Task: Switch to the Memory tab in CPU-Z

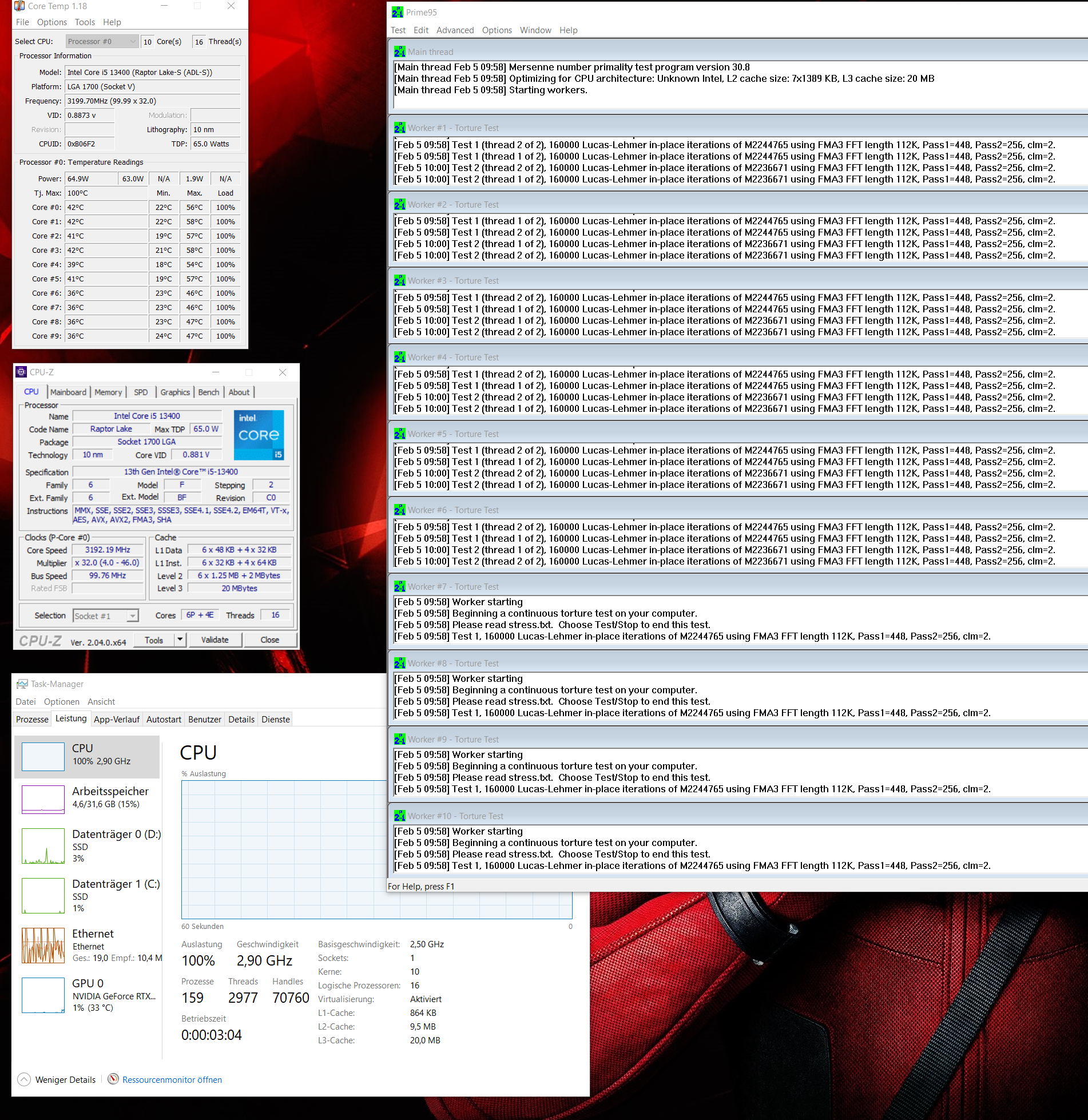Action: 108,392
